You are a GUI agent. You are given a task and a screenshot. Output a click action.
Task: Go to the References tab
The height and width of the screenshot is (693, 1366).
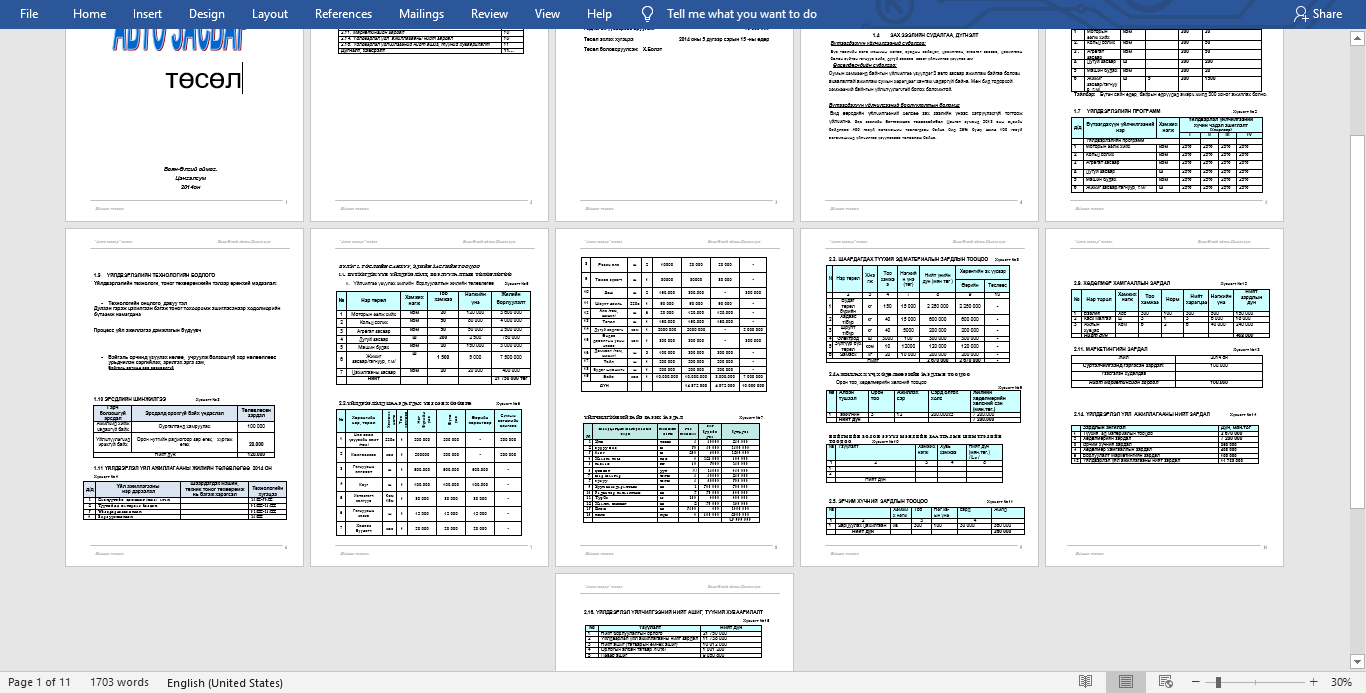[343, 14]
